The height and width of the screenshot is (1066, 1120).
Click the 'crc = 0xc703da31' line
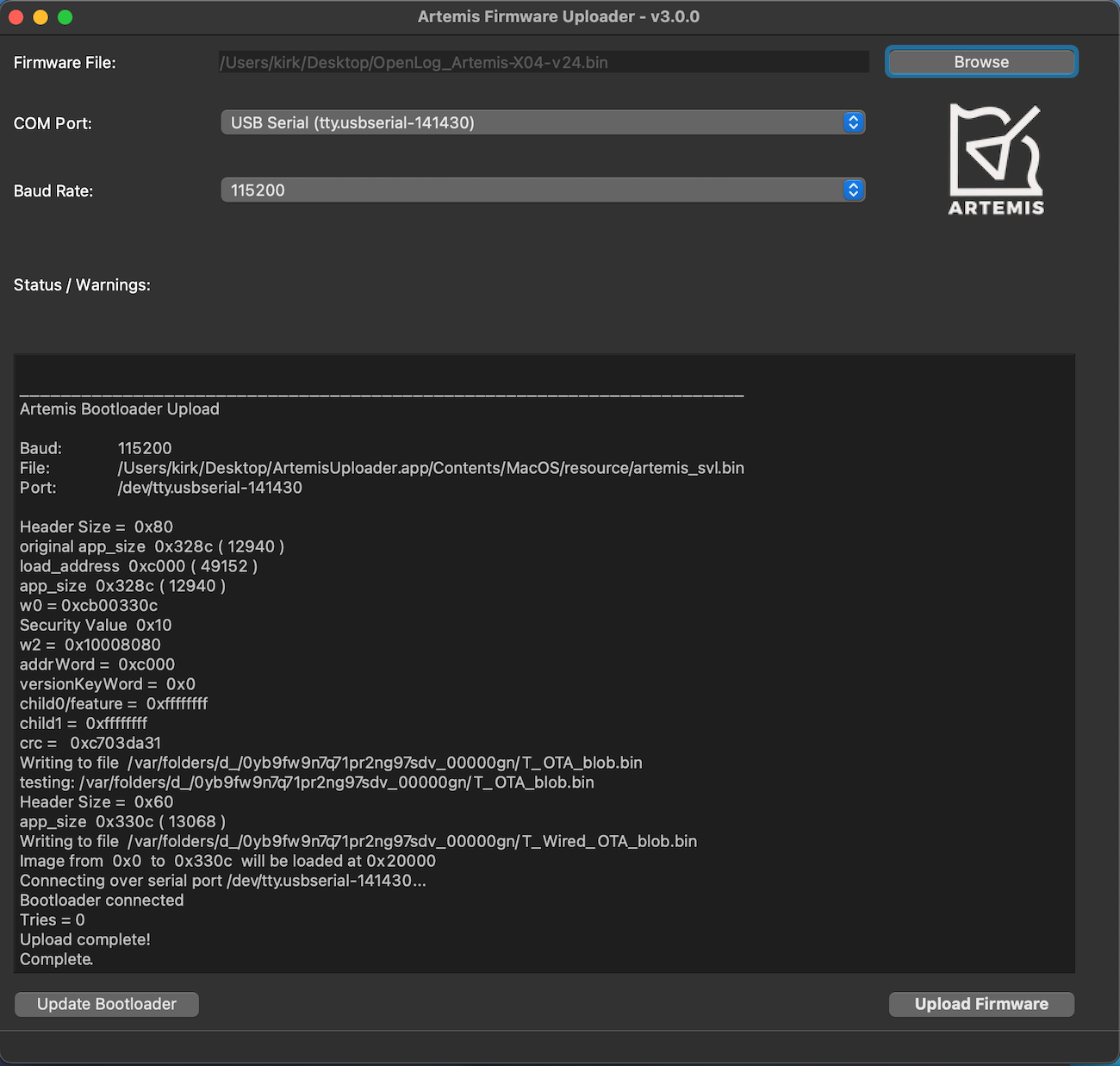coord(90,743)
